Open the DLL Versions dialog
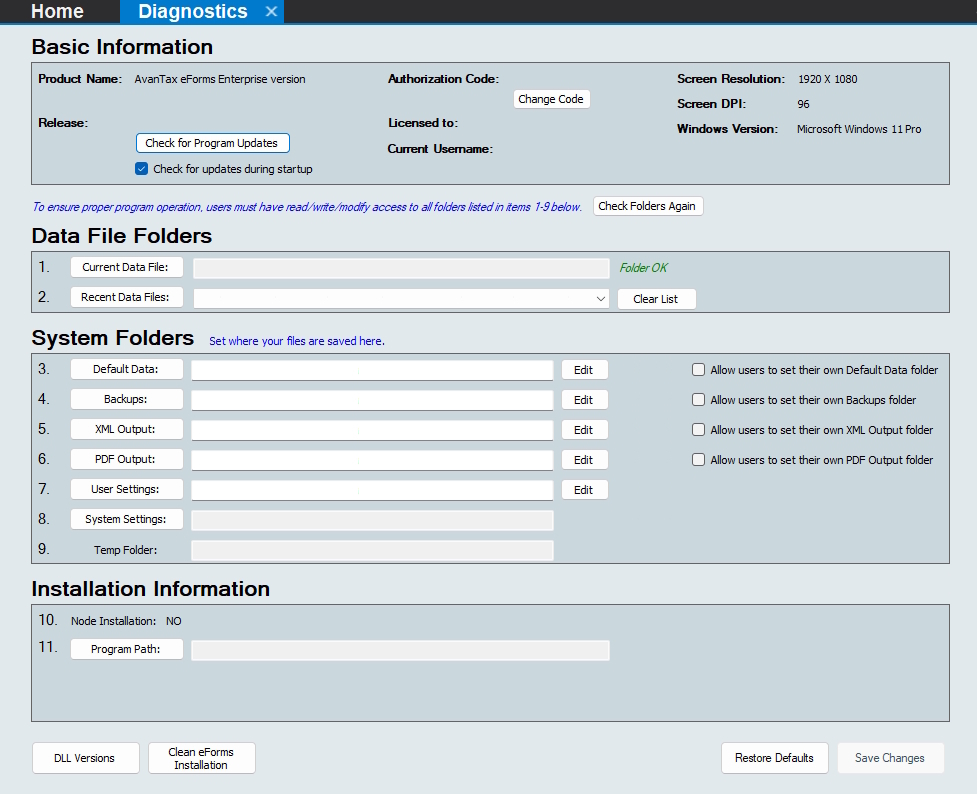977x794 pixels. (84, 758)
